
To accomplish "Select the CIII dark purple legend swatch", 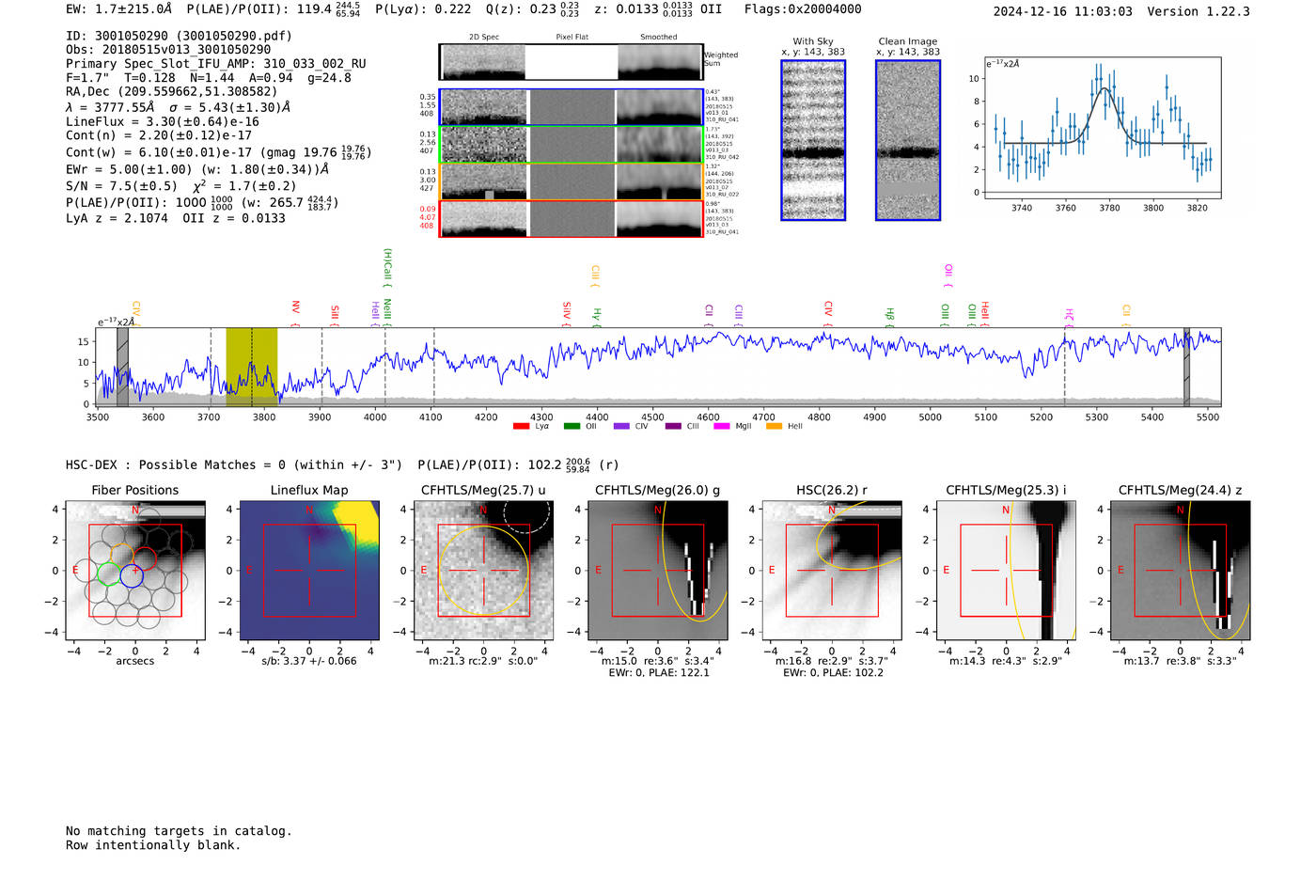I will [x=673, y=426].
